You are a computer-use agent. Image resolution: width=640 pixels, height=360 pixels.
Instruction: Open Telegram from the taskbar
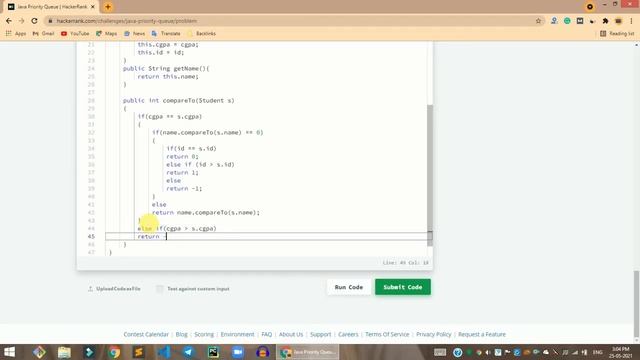[x=188, y=352]
